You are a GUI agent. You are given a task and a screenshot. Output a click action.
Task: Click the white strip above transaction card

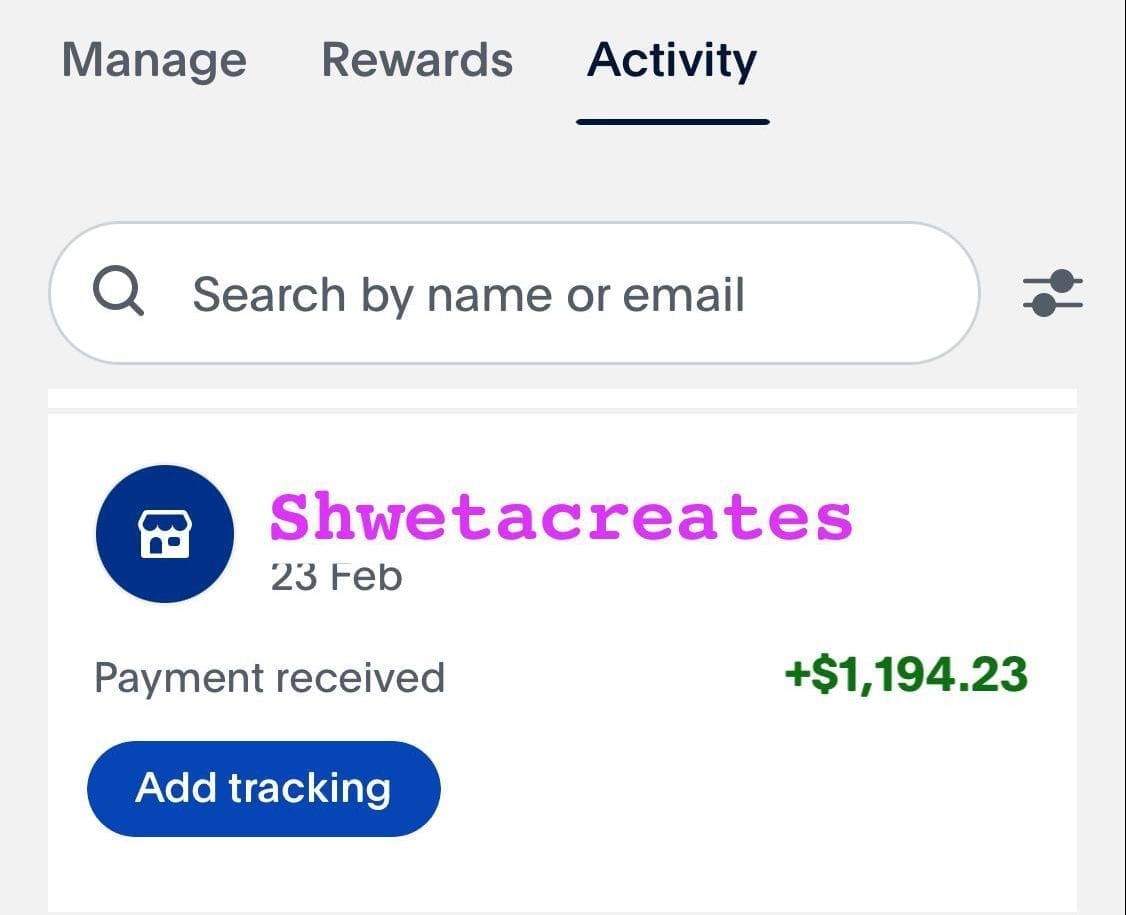562,399
